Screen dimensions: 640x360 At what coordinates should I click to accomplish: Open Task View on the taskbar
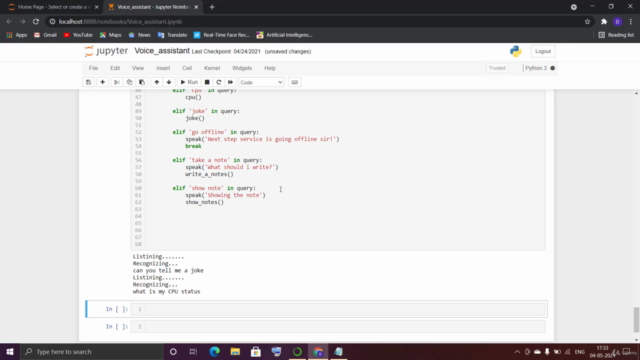pos(193,351)
